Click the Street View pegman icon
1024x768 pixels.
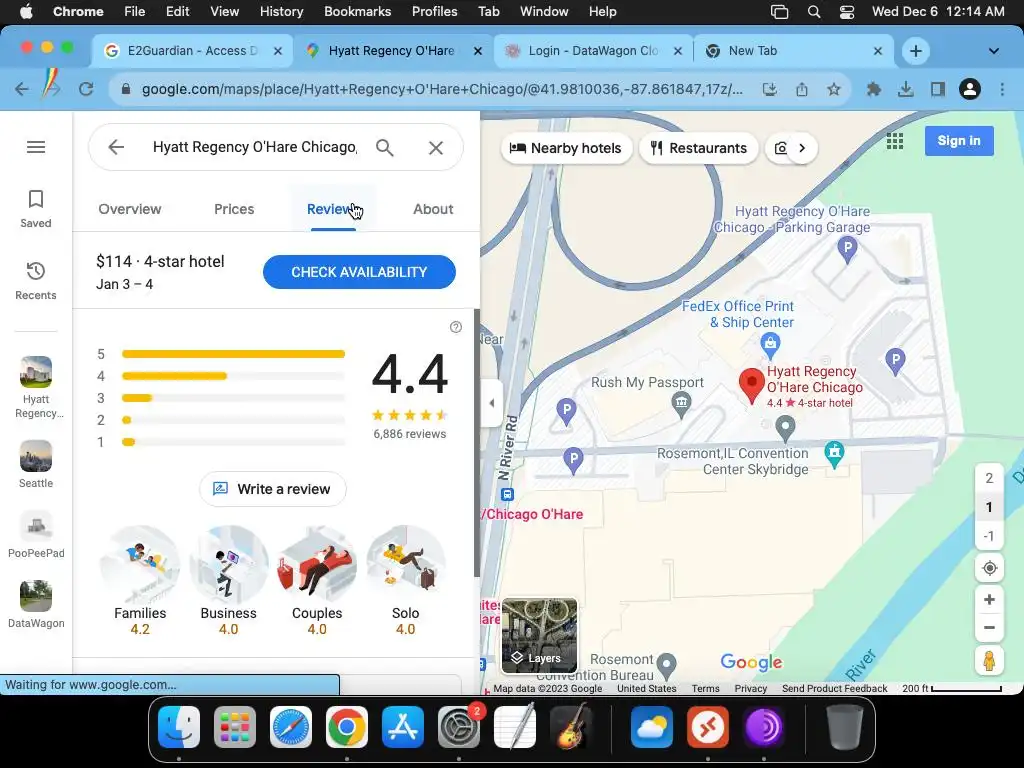point(989,661)
